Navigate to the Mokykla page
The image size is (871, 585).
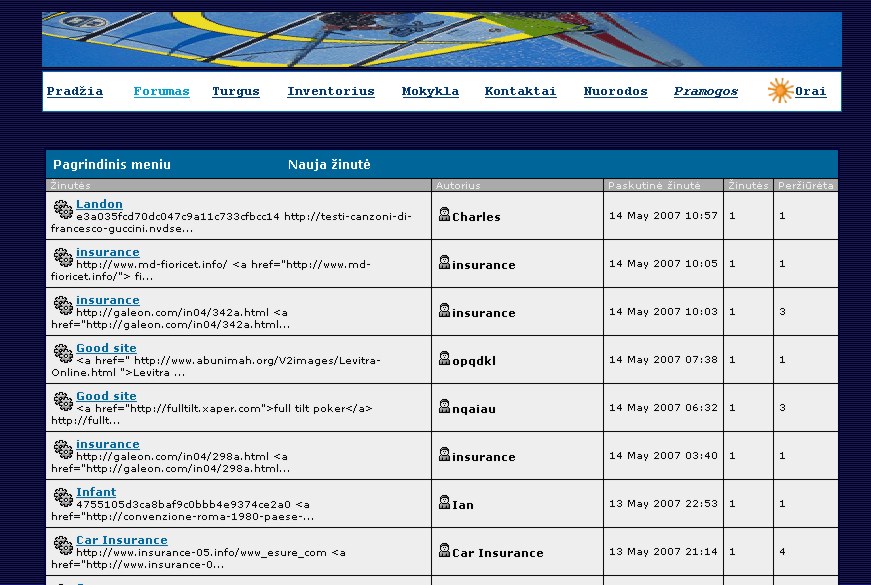(430, 91)
